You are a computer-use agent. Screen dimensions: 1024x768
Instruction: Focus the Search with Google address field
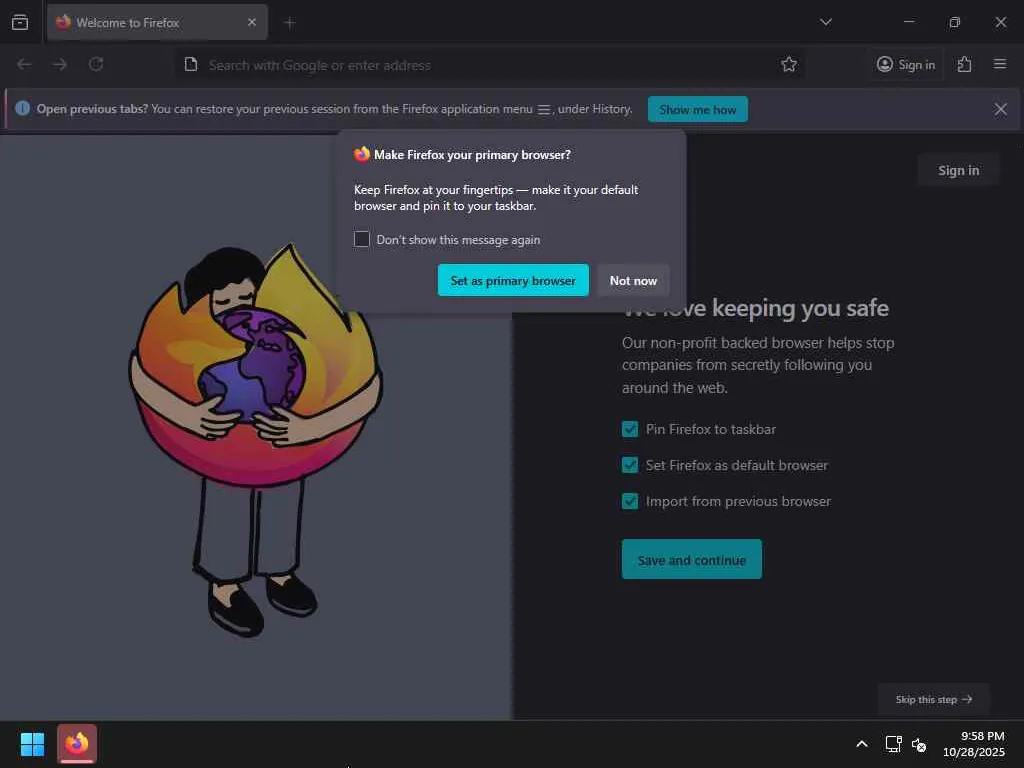point(488,65)
